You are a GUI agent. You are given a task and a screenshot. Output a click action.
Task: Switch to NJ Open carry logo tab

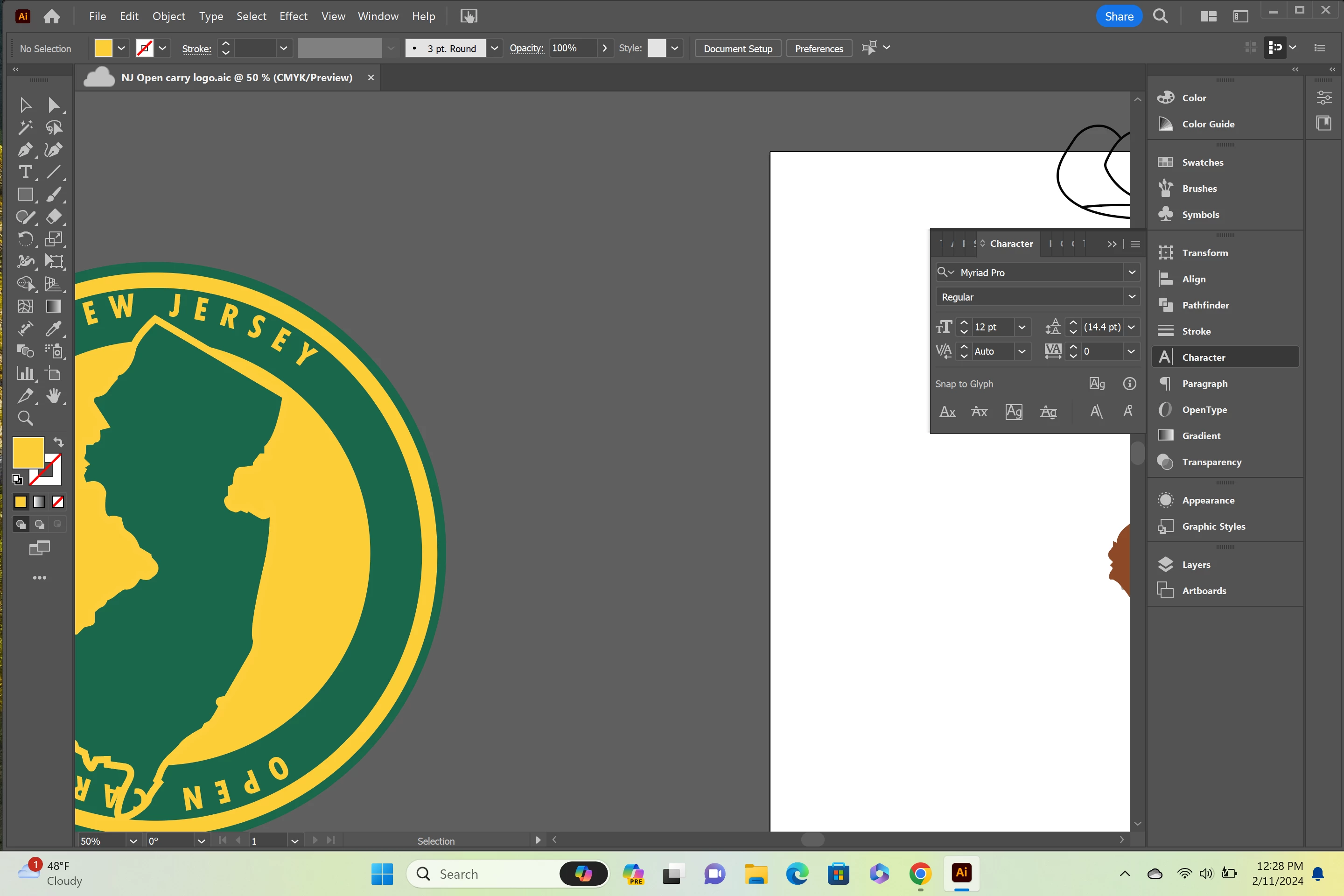coord(236,78)
